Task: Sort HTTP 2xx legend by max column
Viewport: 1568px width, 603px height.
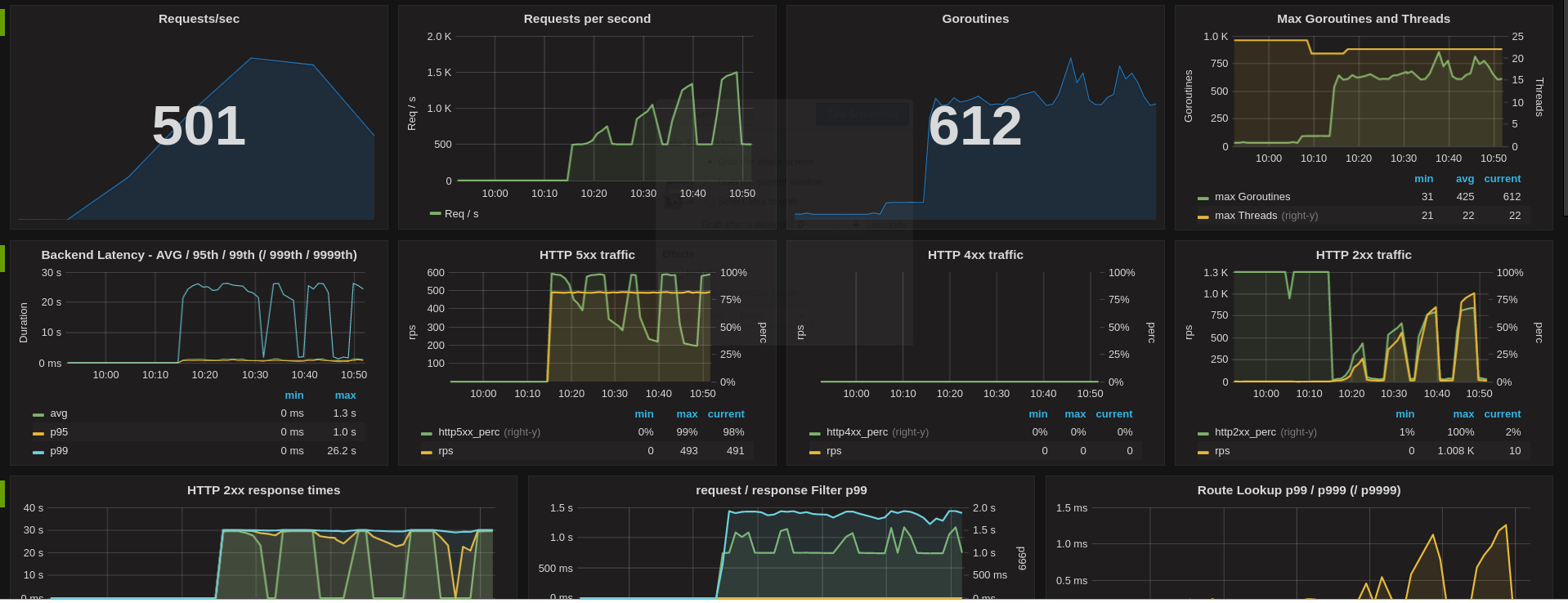Action: coord(1463,414)
